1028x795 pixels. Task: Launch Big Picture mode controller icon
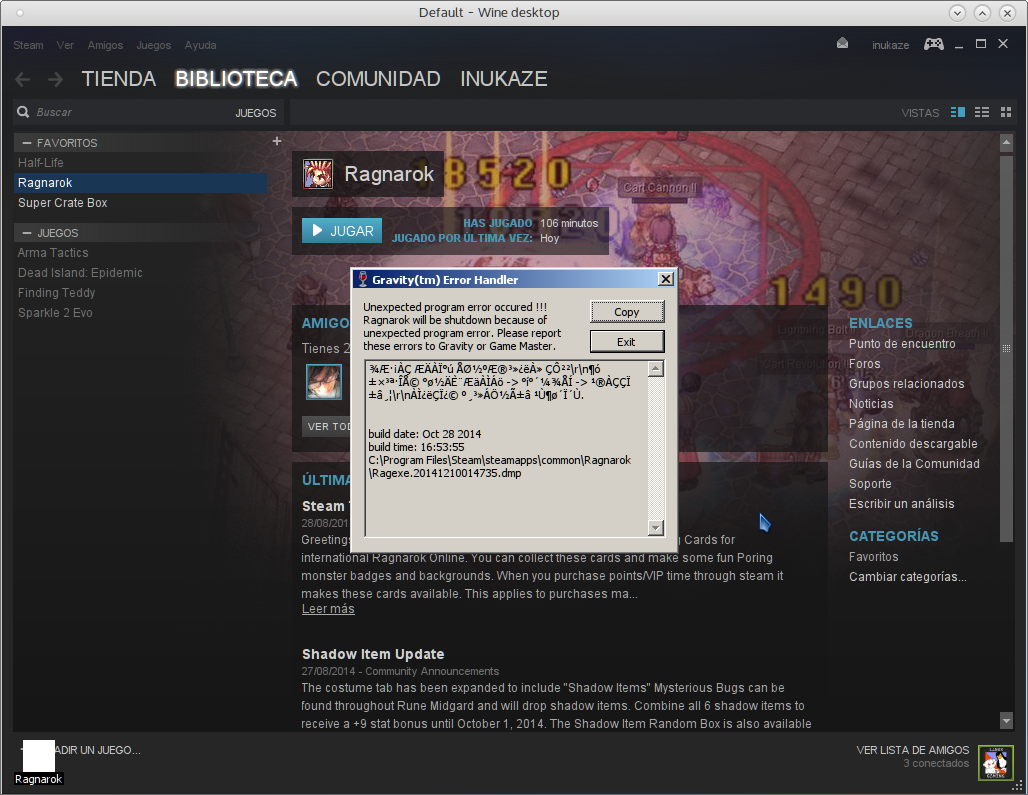[934, 44]
